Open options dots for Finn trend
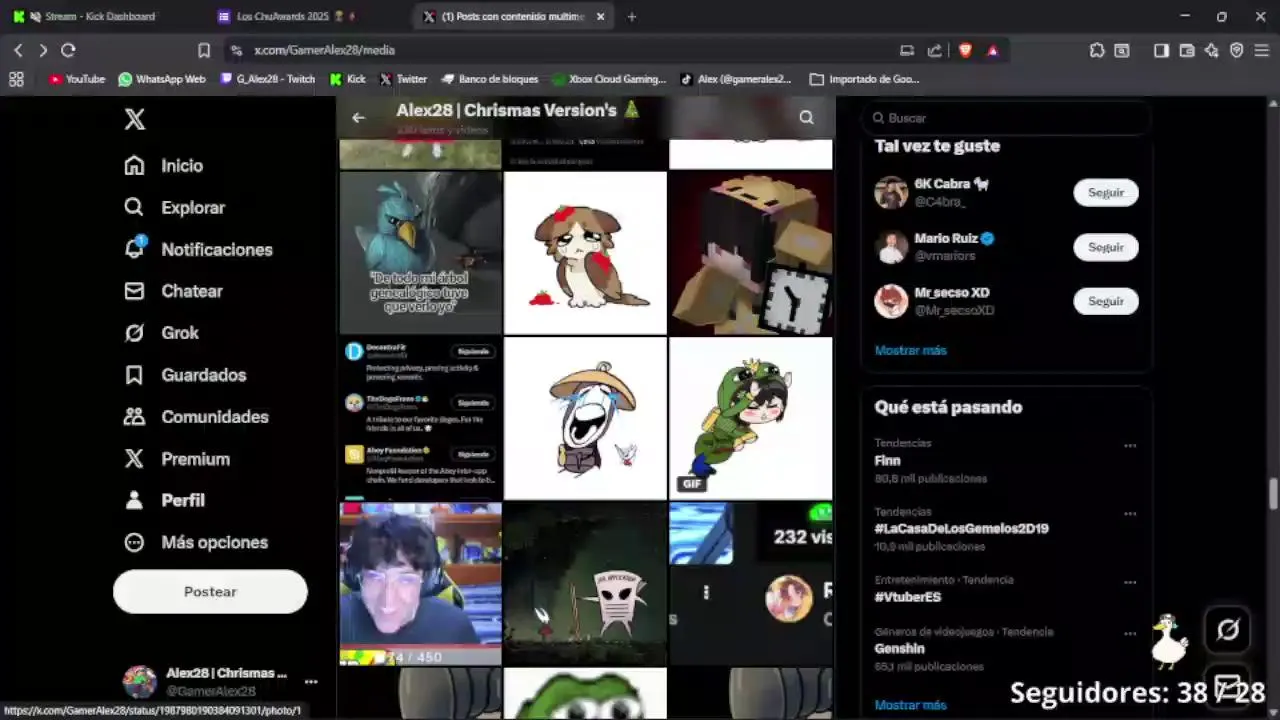The width and height of the screenshot is (1280, 720). [x=1130, y=445]
